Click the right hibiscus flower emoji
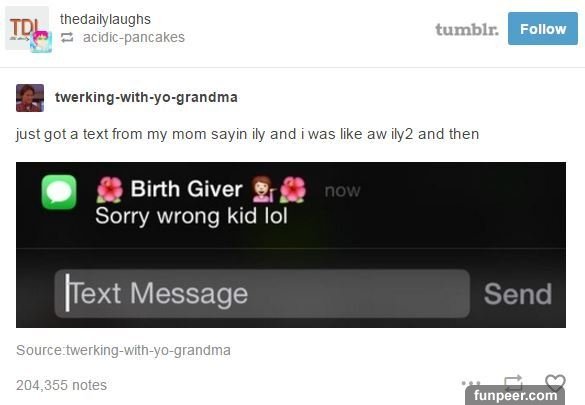This screenshot has width=585, height=405. (x=293, y=189)
